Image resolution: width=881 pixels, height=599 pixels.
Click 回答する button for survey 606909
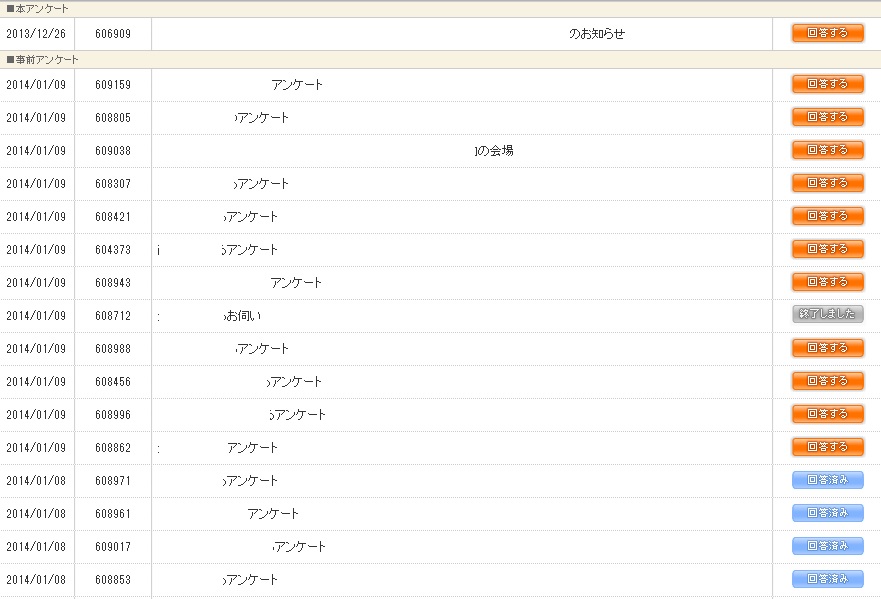pos(827,33)
